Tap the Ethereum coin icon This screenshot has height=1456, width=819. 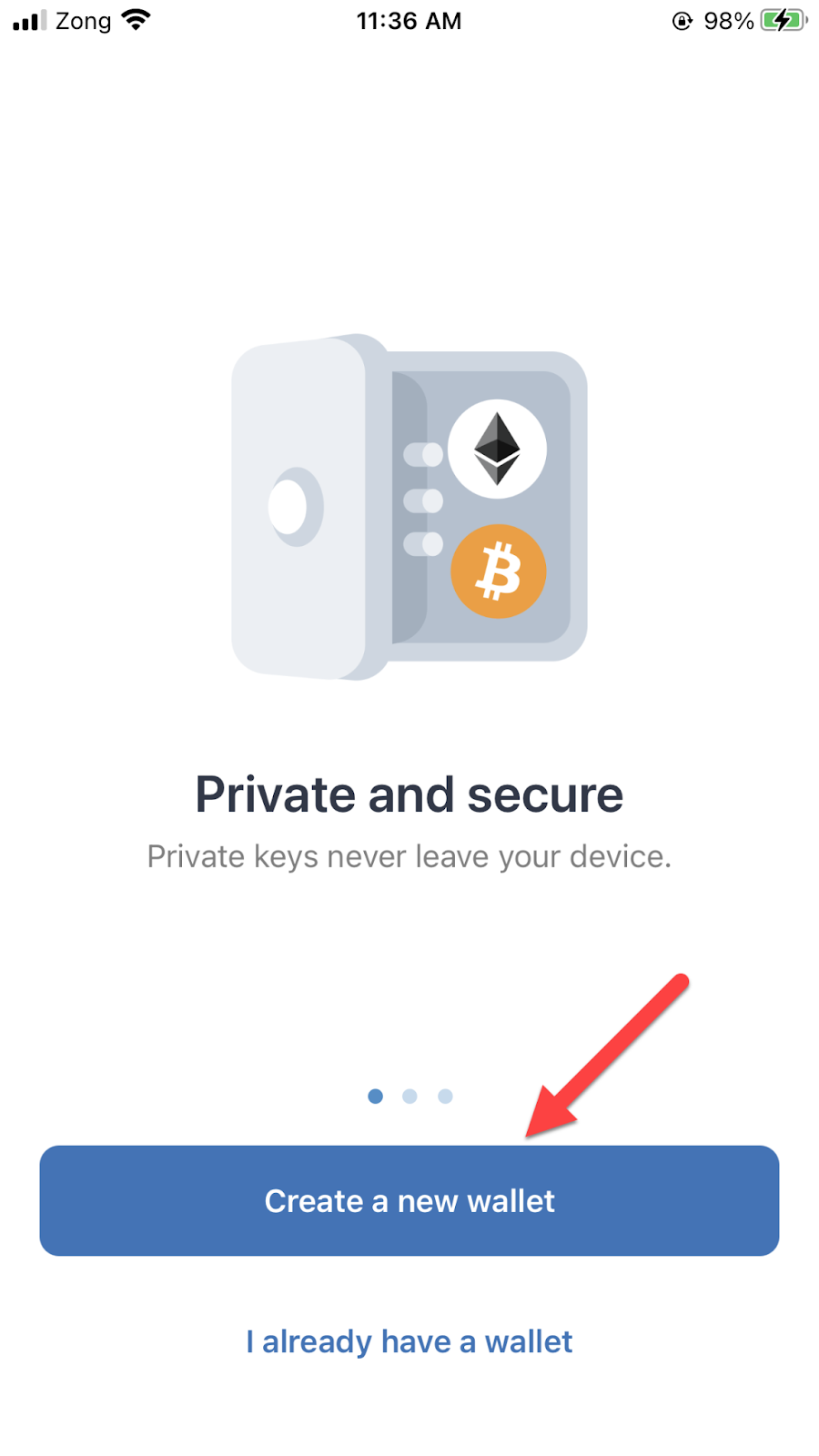pos(498,449)
